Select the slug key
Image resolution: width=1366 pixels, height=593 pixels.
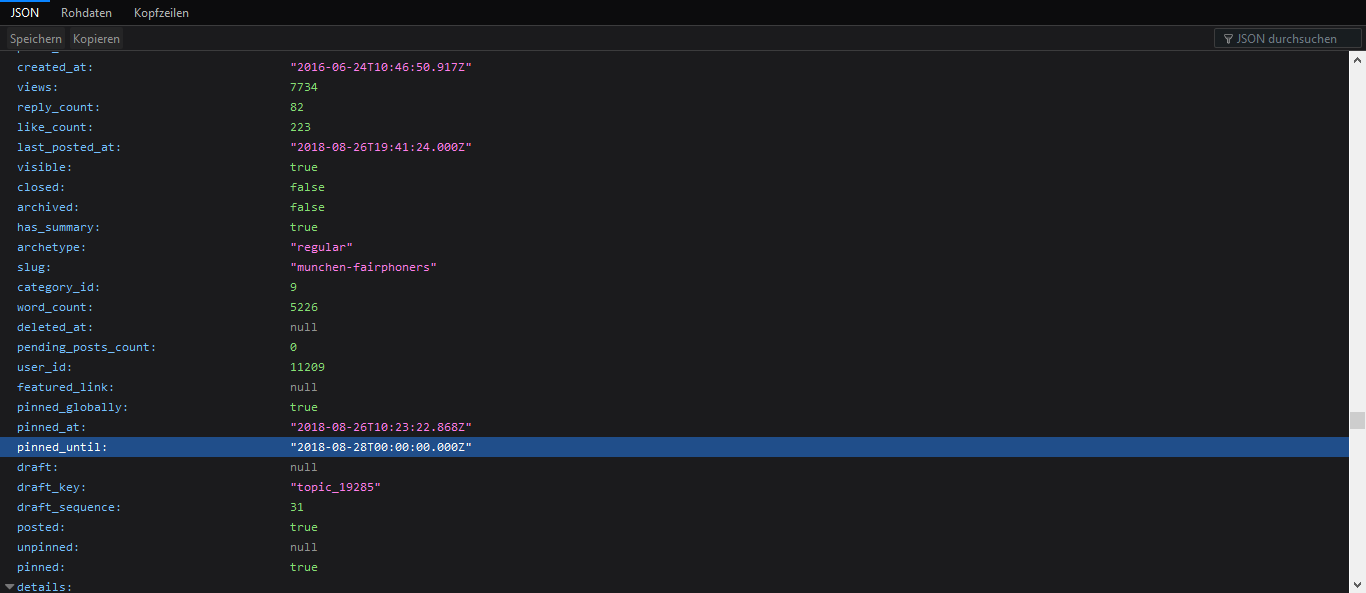(34, 267)
